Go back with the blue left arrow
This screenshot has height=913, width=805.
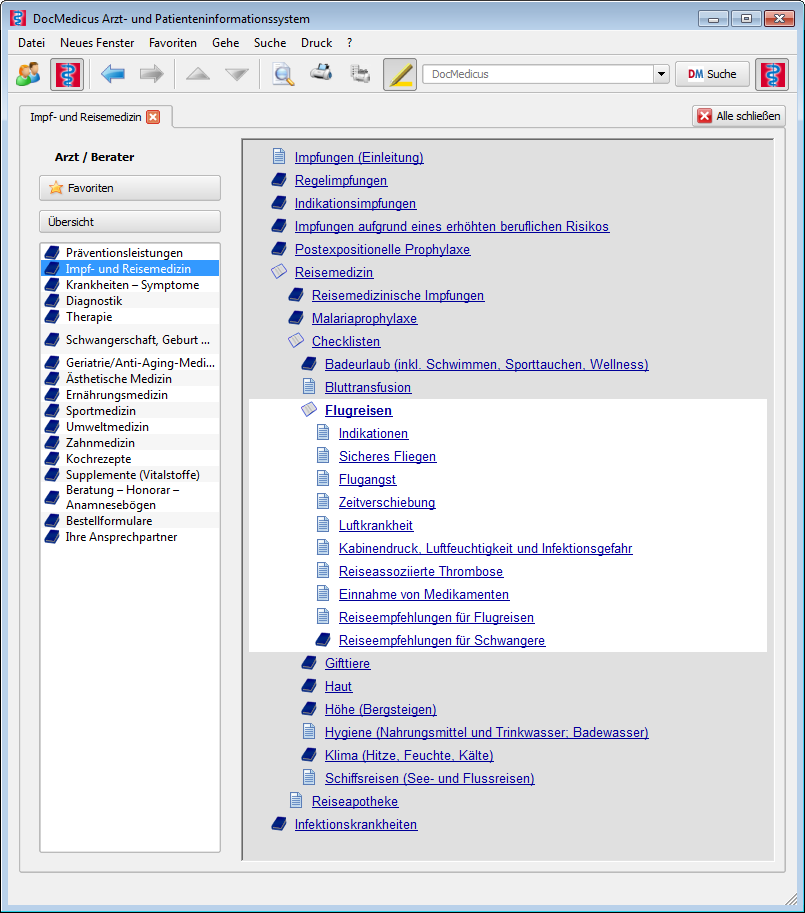coord(113,74)
